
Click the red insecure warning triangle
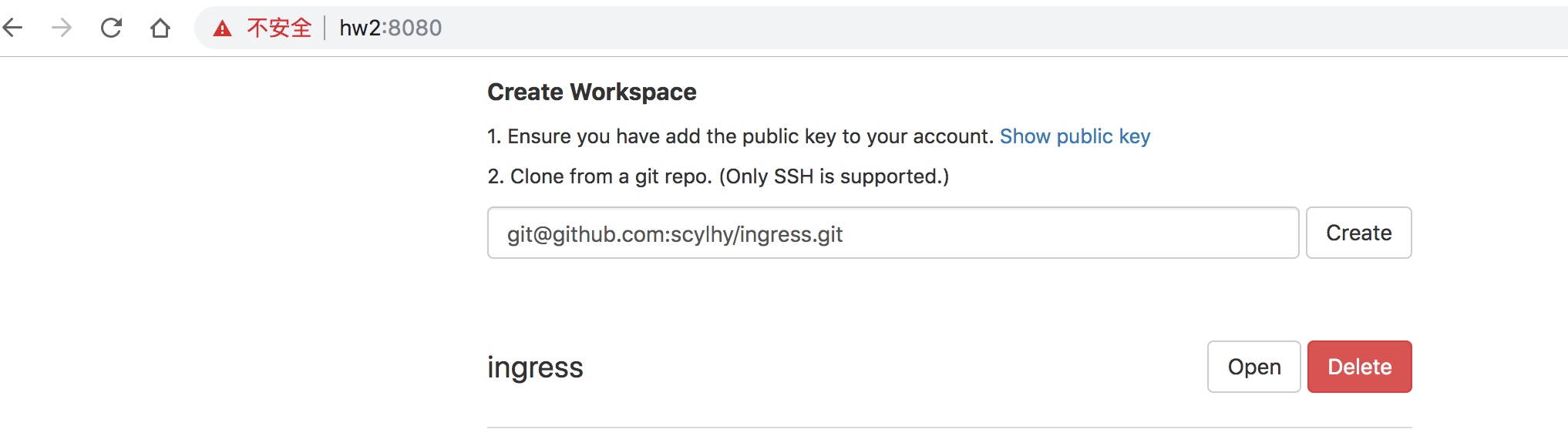pos(222,29)
